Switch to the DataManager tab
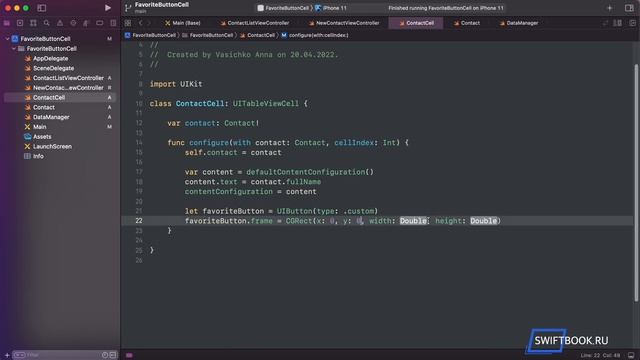This screenshot has width=640, height=360. click(x=519, y=23)
